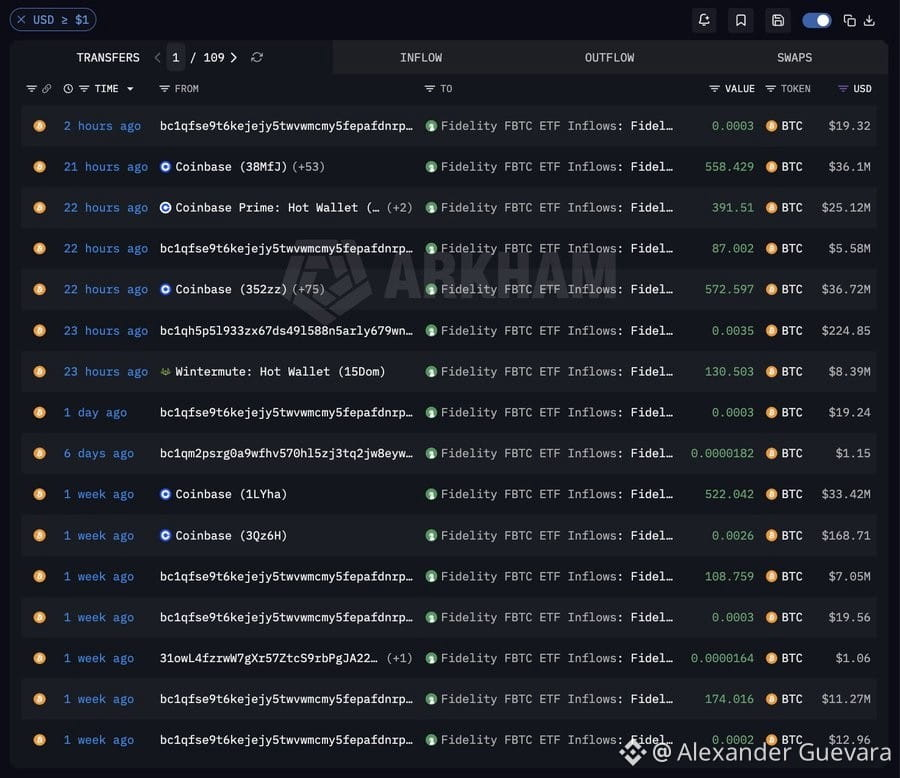The height and width of the screenshot is (778, 900).
Task: Click the USD amount $19.56
Action: [849, 617]
